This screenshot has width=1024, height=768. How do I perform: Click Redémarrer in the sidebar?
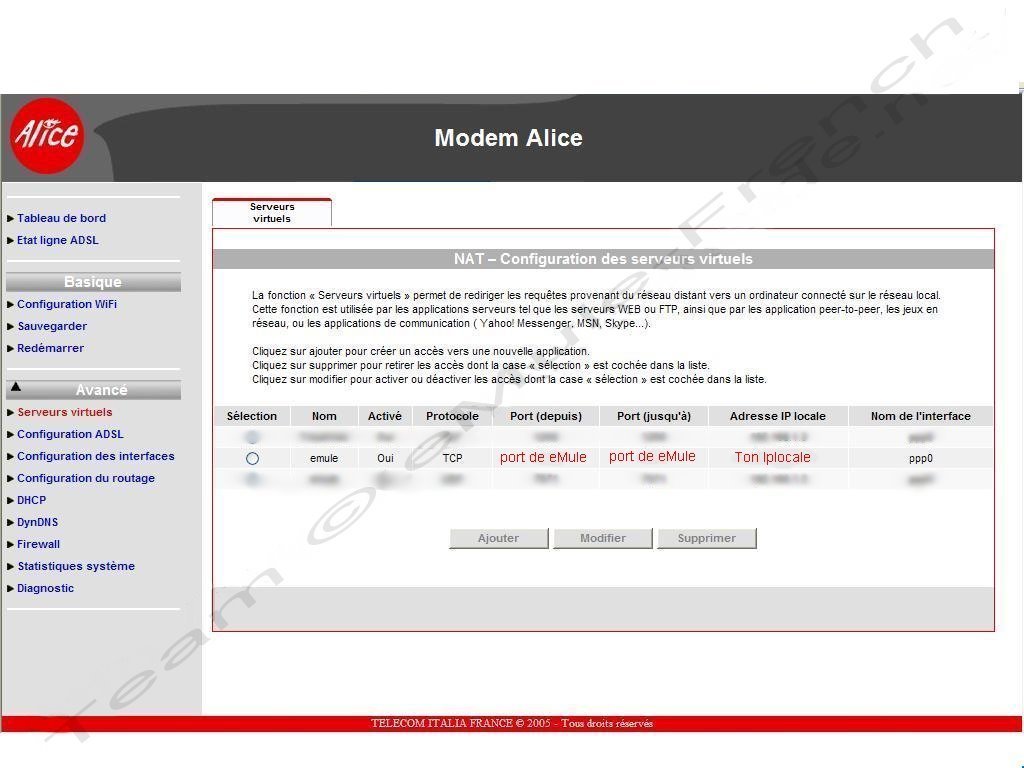(x=50, y=349)
